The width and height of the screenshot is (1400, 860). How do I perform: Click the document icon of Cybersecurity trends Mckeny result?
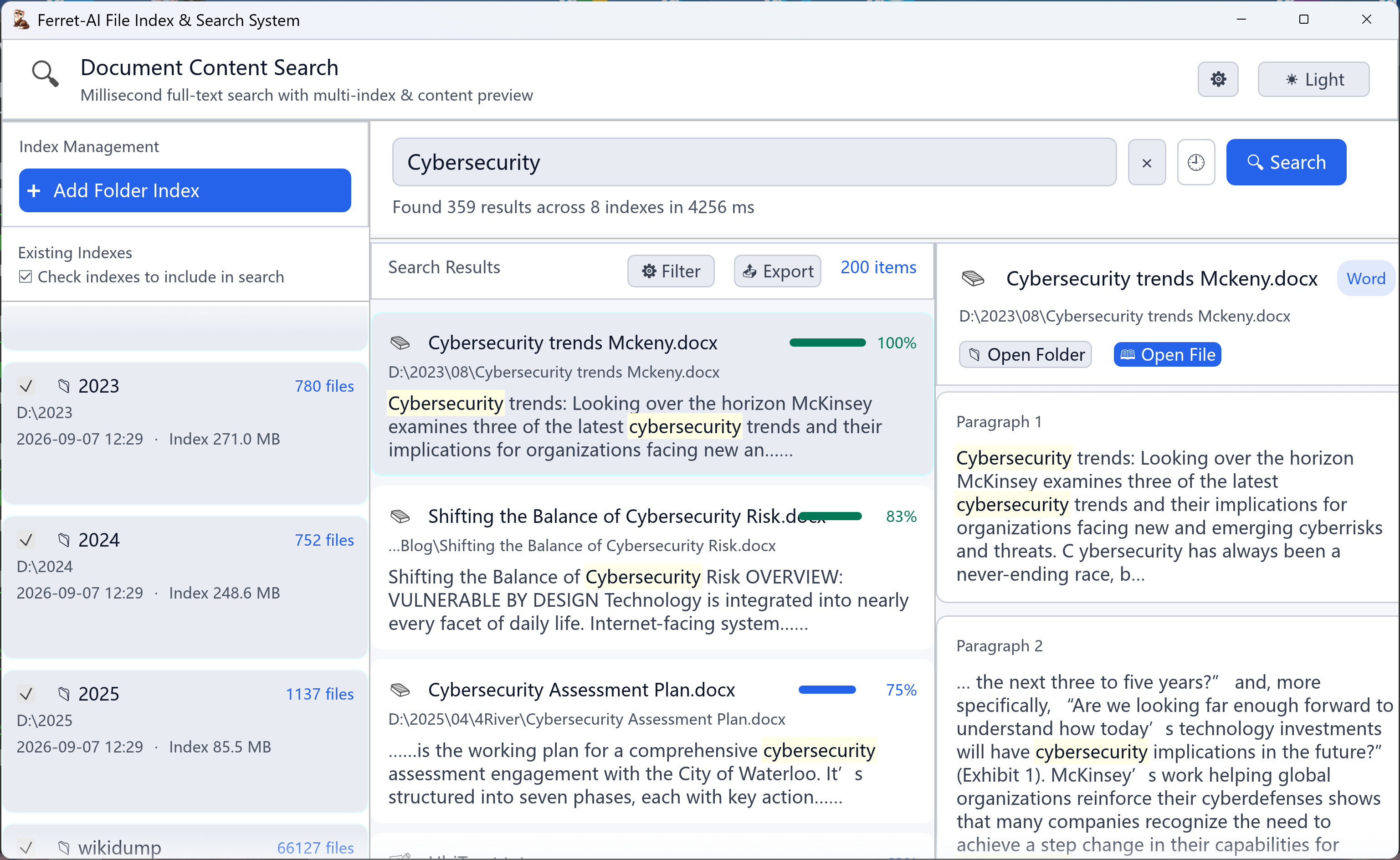click(400, 343)
